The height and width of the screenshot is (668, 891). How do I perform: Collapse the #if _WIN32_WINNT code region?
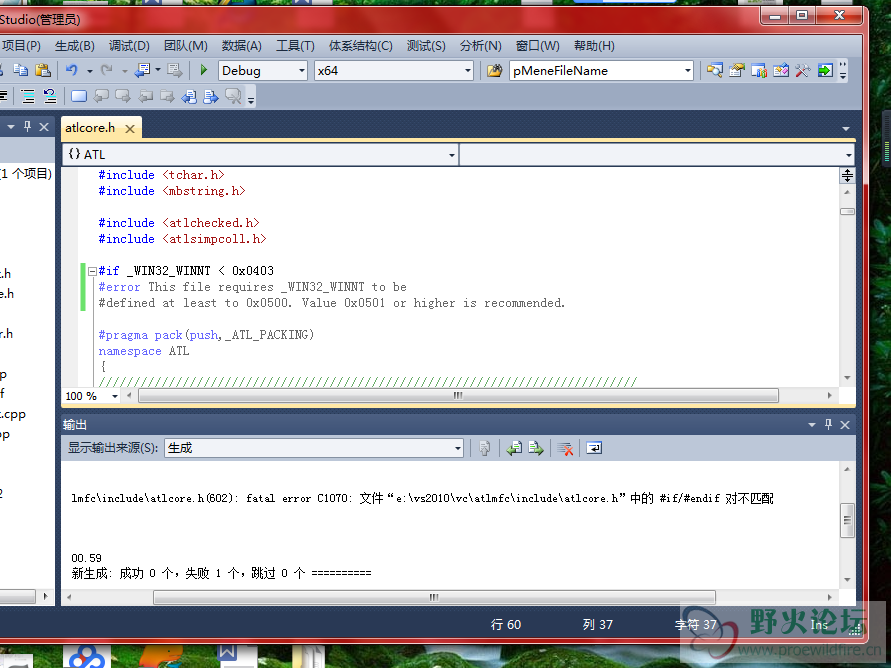point(92,272)
